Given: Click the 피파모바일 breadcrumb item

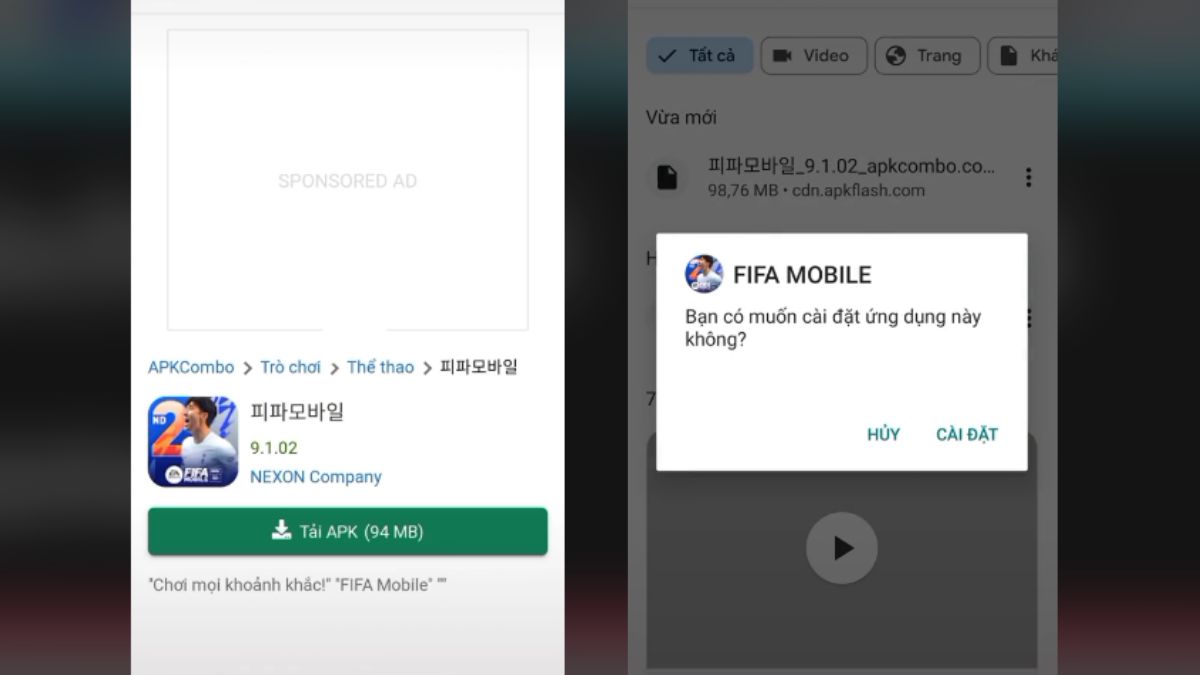Looking at the screenshot, I should click(479, 367).
